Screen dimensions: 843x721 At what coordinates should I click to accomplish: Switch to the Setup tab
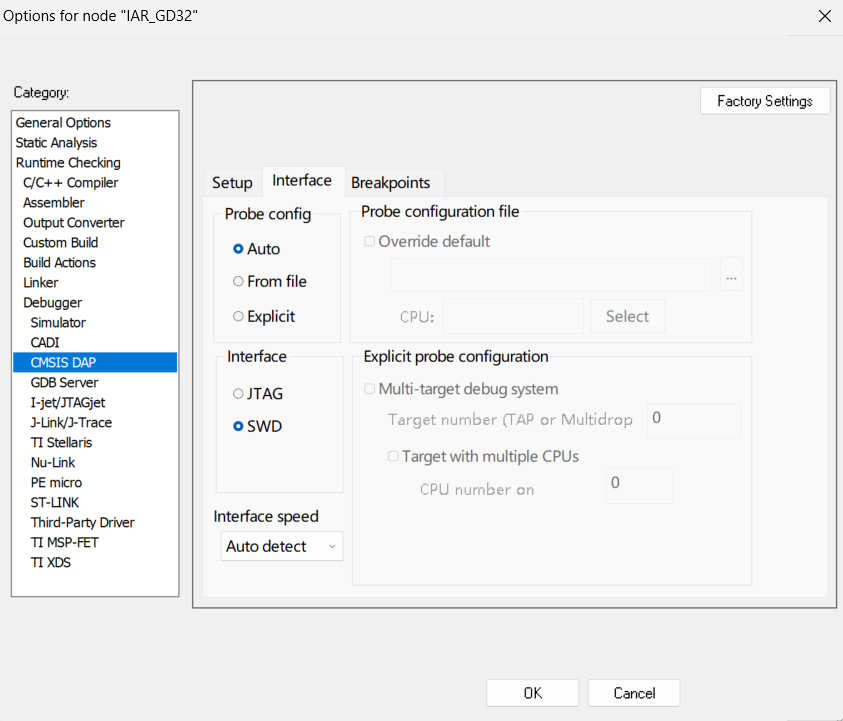pos(232,183)
